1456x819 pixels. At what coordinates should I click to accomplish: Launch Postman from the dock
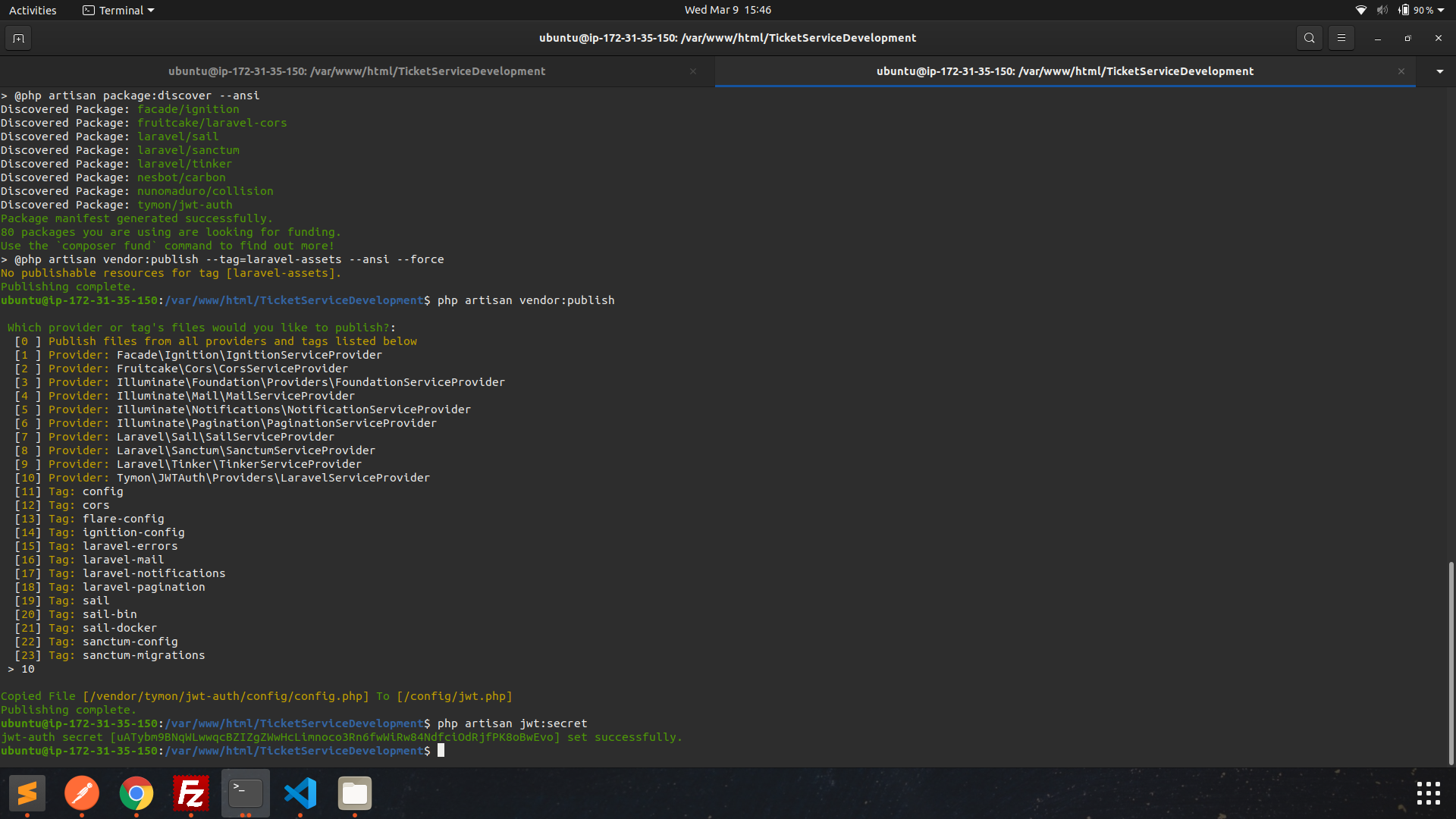coord(82,793)
